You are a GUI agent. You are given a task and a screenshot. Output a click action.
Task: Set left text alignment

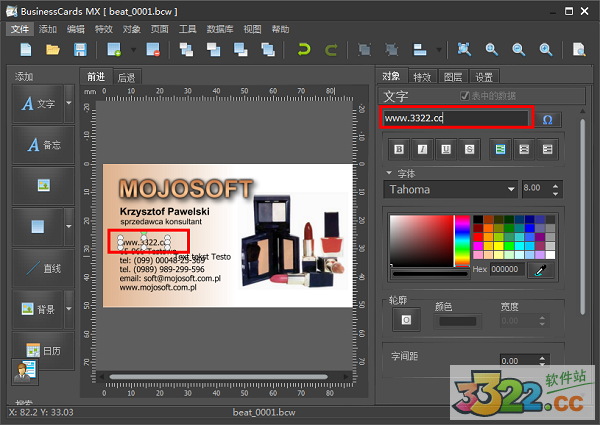pos(500,149)
